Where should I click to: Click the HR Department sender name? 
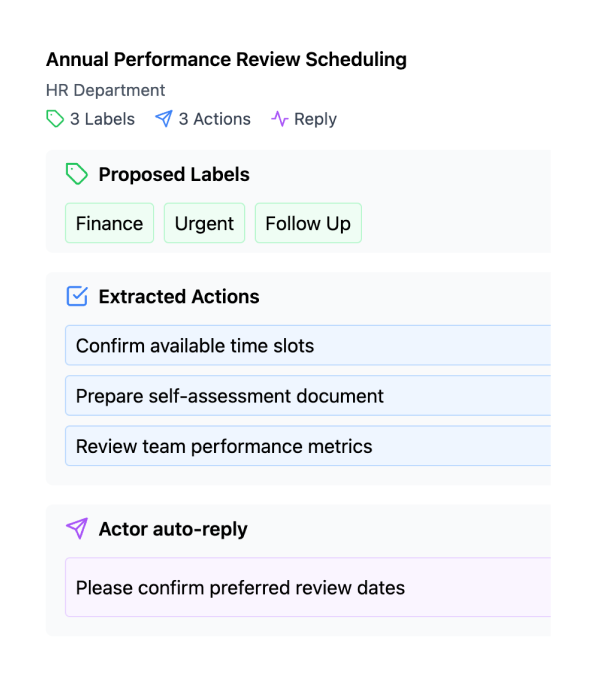pyautogui.click(x=106, y=90)
